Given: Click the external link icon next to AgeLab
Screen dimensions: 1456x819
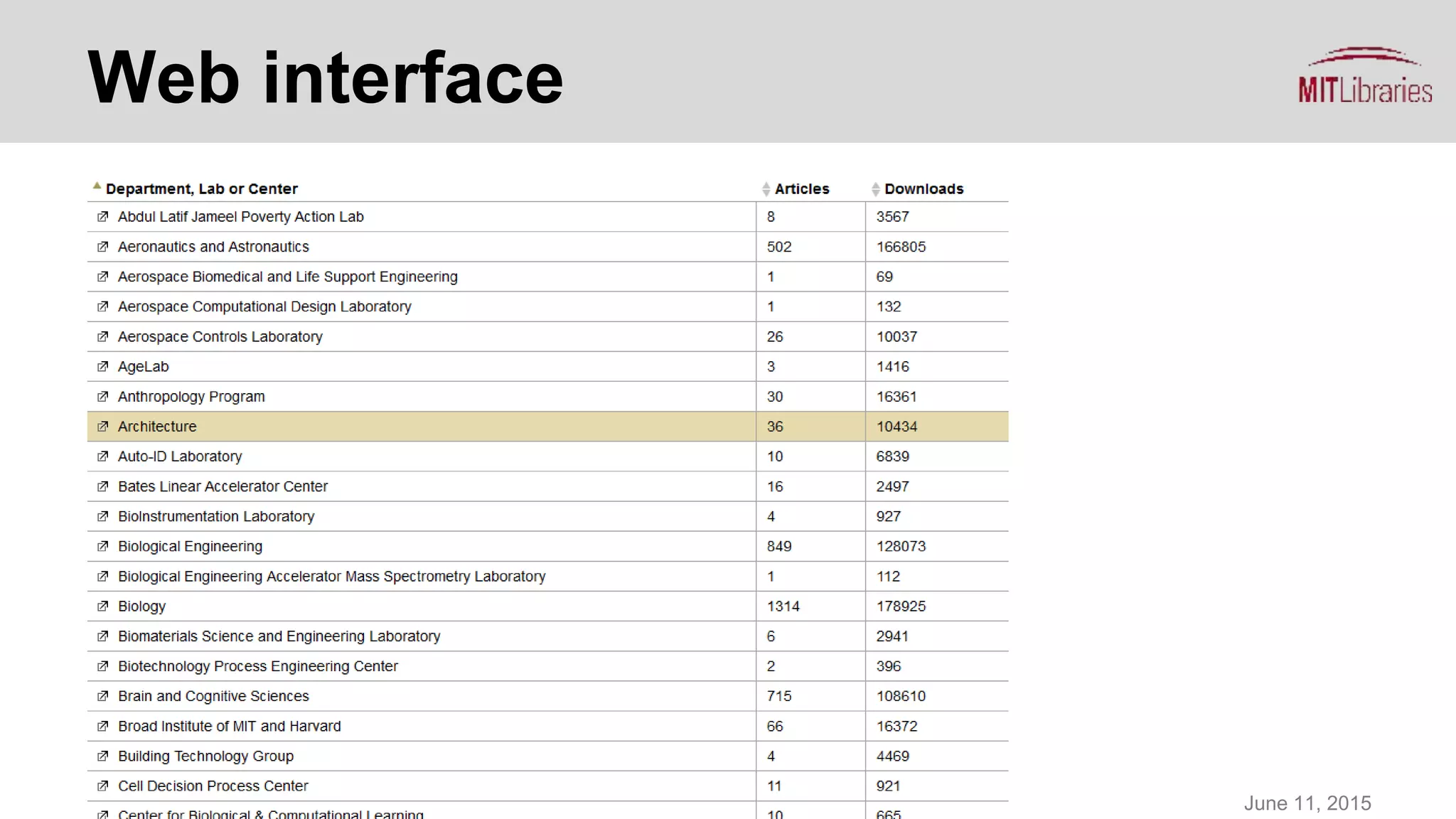Looking at the screenshot, I should coord(103,367).
